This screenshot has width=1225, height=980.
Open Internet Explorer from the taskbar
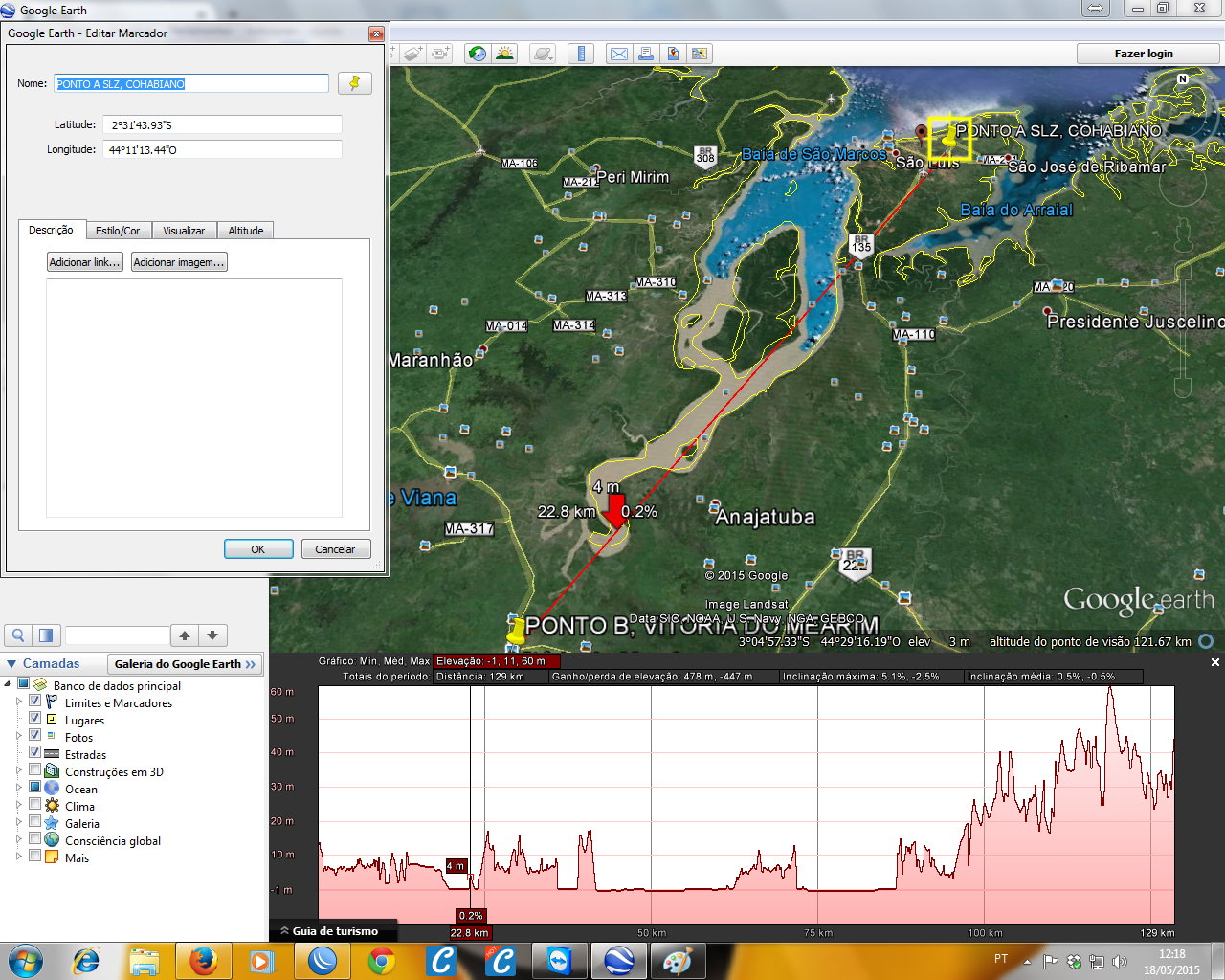tap(86, 961)
